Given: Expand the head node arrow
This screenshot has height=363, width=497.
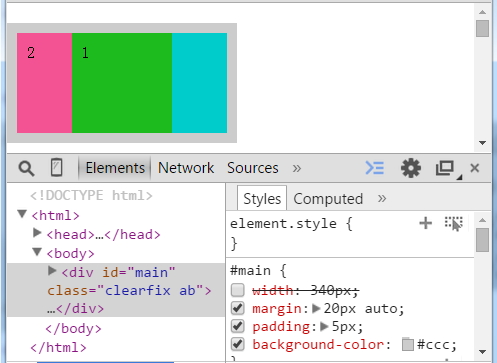Looking at the screenshot, I should 37,233.
